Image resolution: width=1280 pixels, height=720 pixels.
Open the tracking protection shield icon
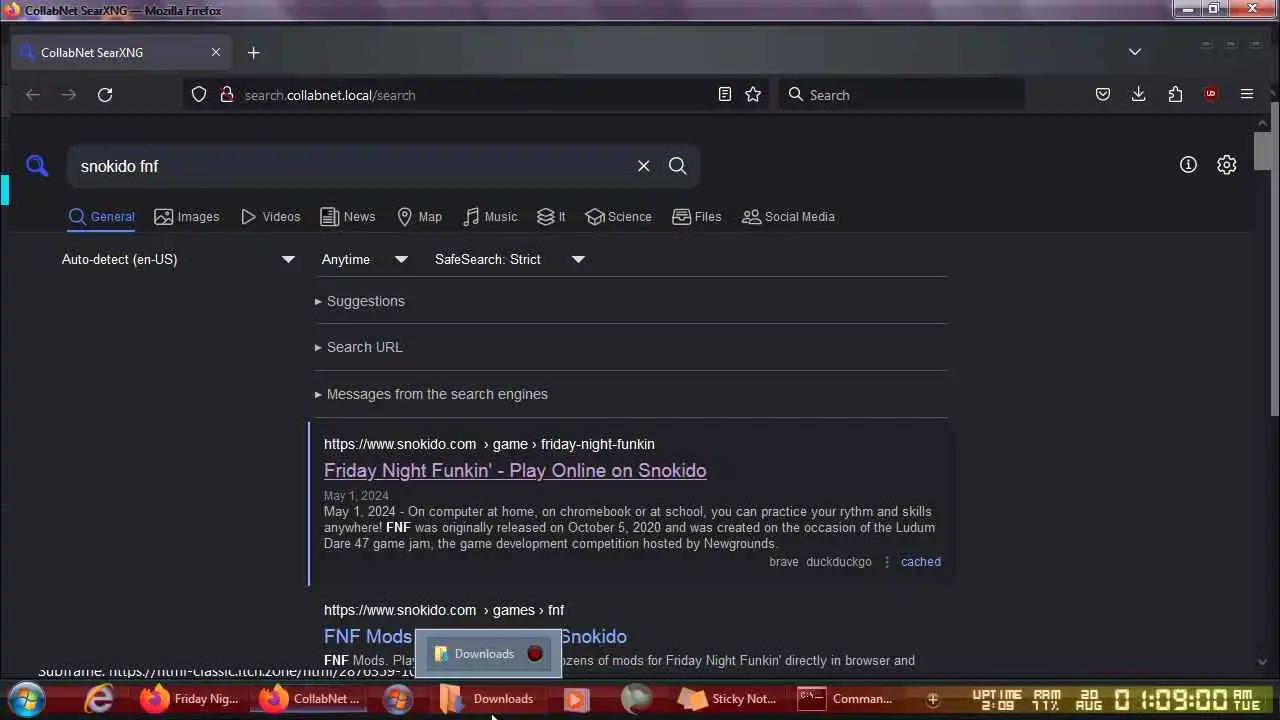click(199, 95)
